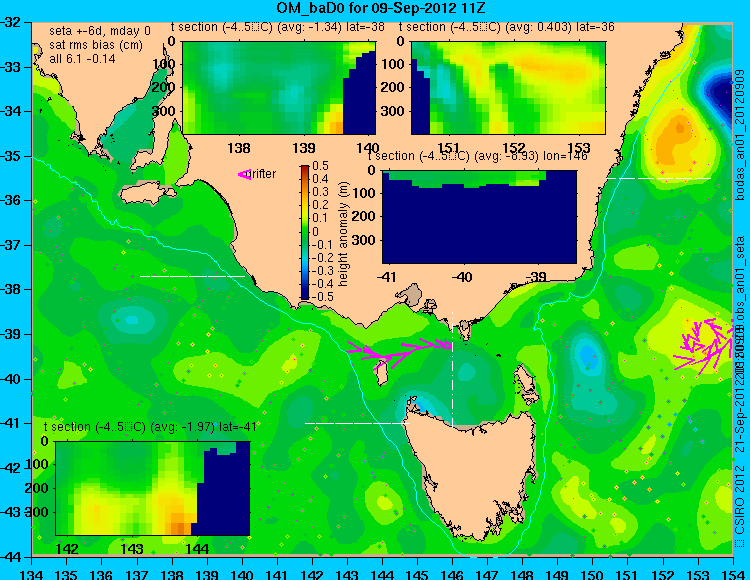Click the 't section (avg: -1.97) lat=-41' heading

tap(150, 427)
